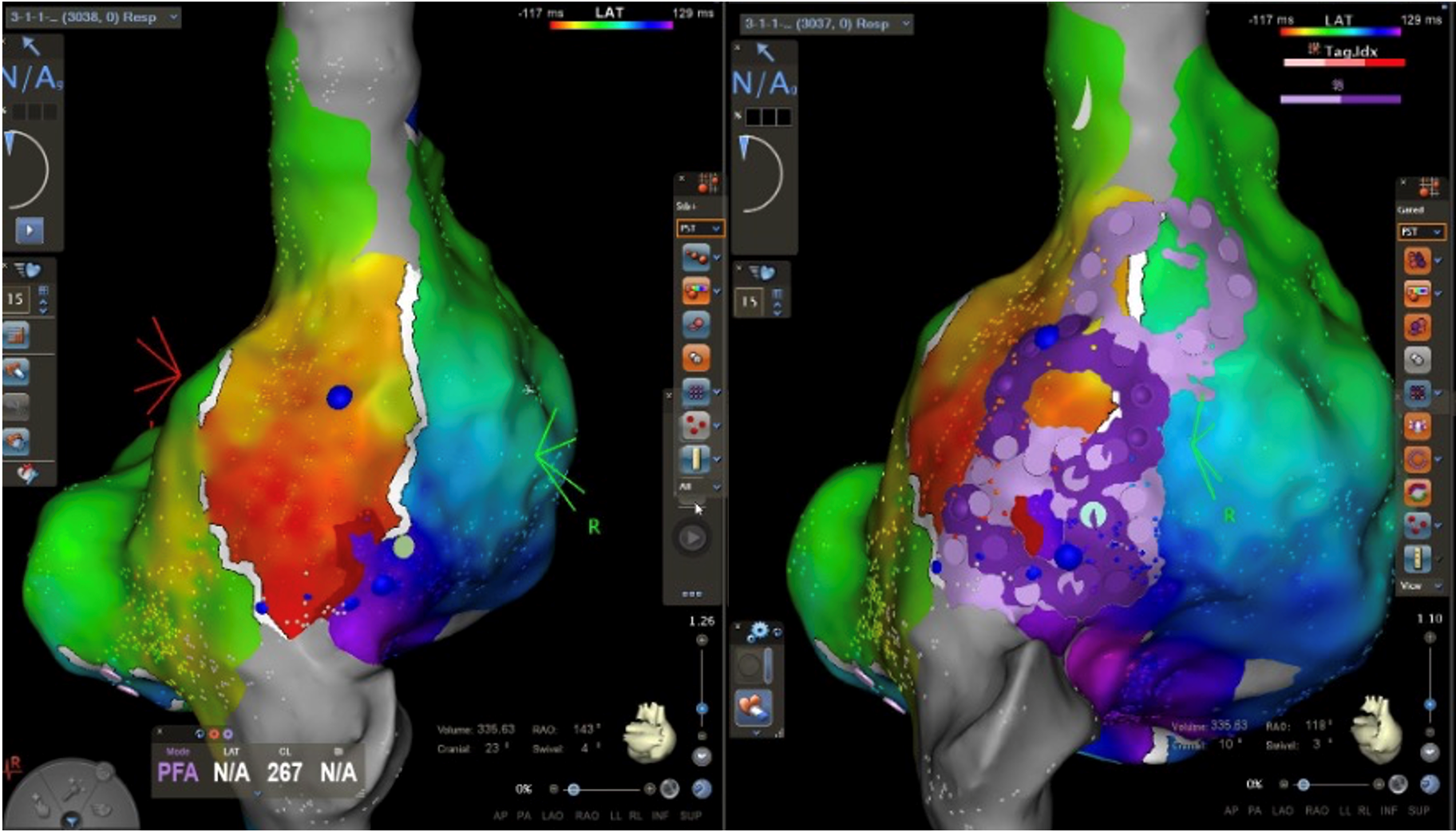Click the gear settings icon in right map
This screenshot has height=832, width=1456.
click(x=758, y=632)
